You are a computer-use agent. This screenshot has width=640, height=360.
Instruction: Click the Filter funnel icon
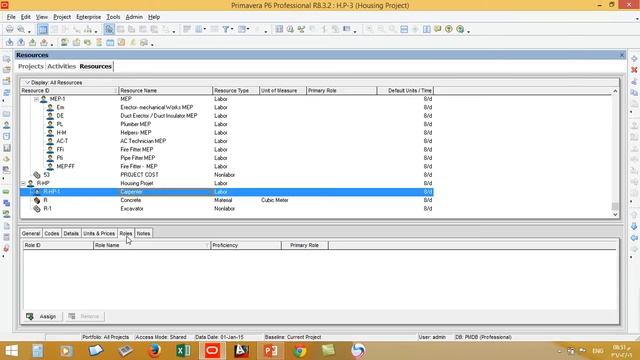(226, 29)
